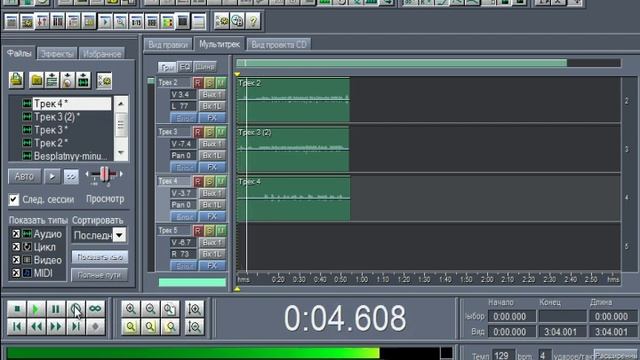Screen dimensions: 640x360
Task: Mute Трек 2 with the M button
Action: (221, 83)
